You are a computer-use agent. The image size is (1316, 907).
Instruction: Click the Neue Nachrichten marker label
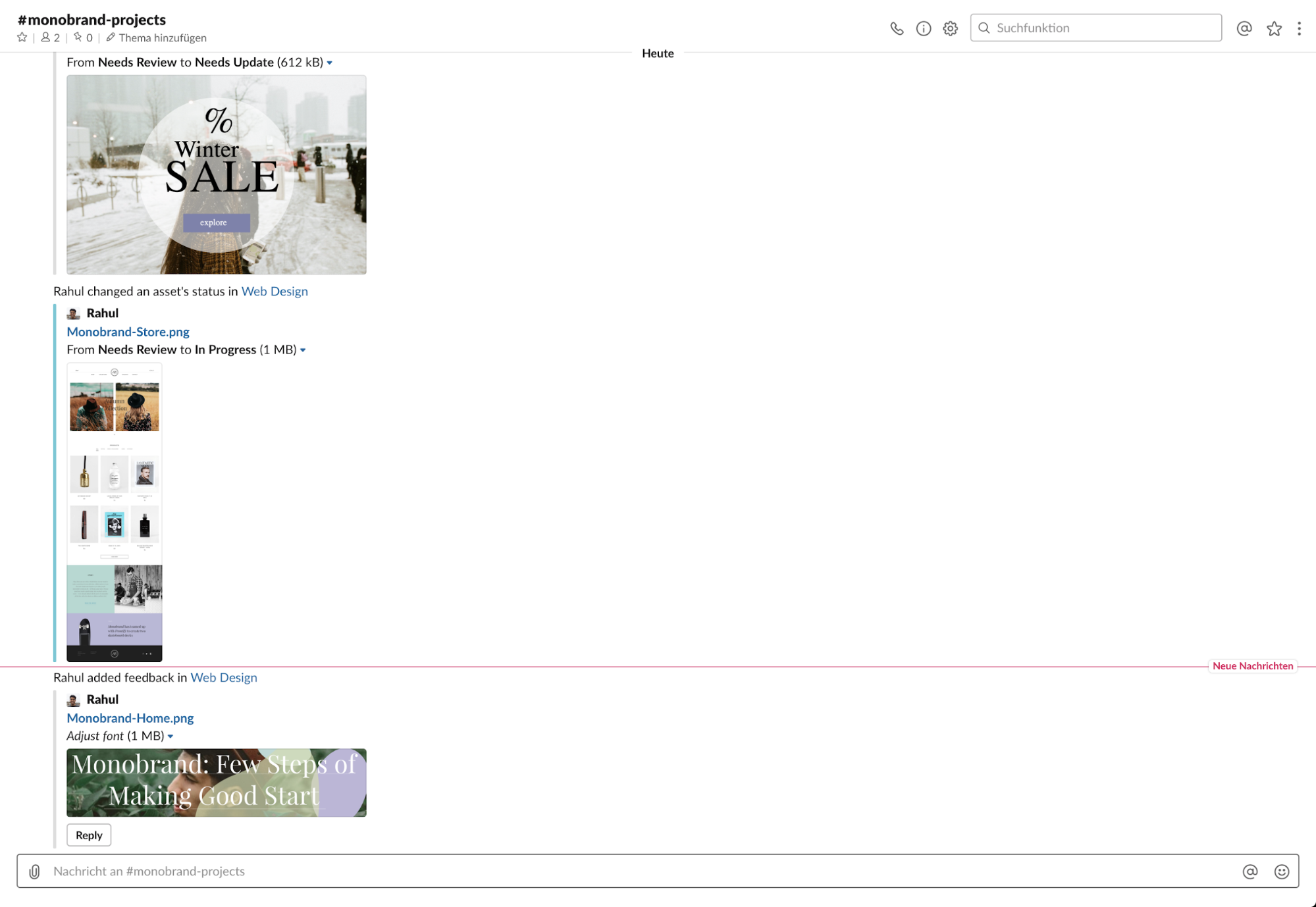coord(1252,666)
